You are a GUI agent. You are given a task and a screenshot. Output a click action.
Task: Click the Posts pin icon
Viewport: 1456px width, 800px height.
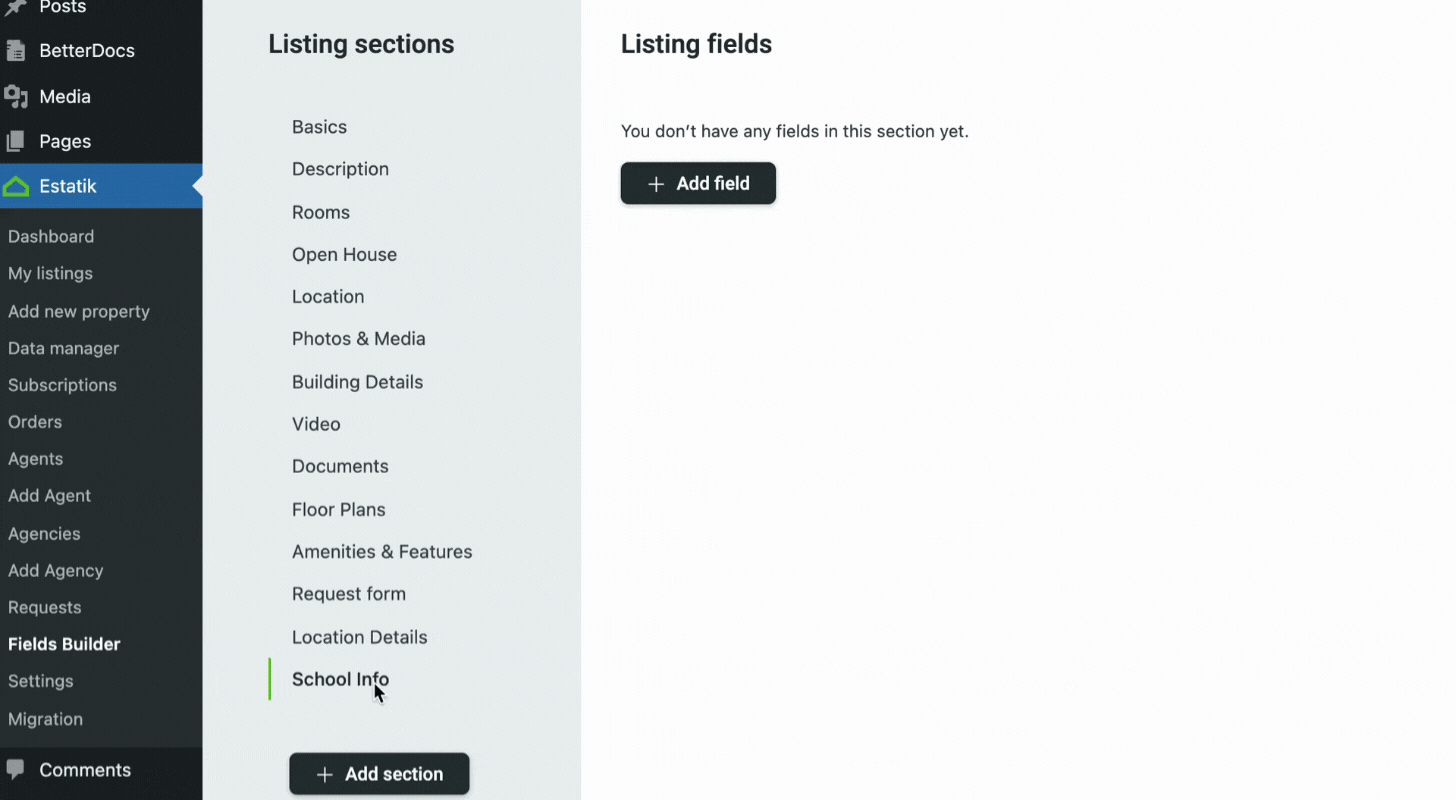[x=16, y=7]
